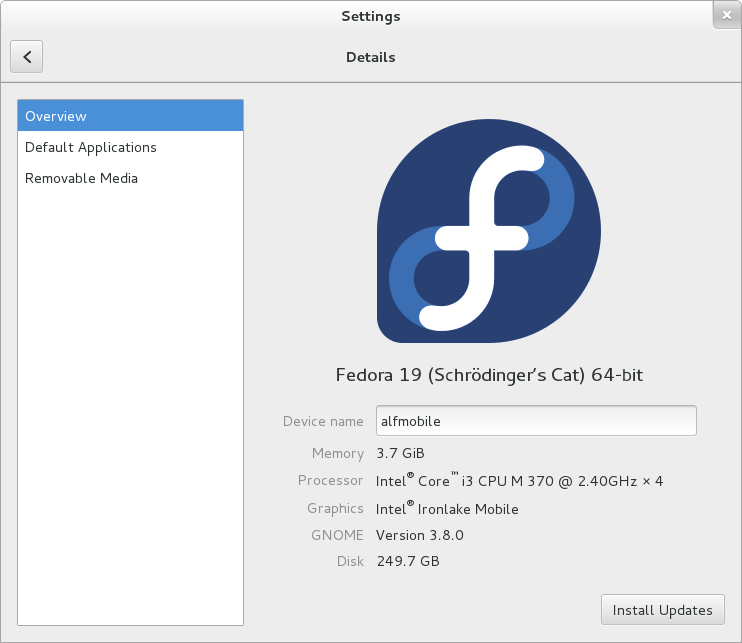Click the Memory label
The width and height of the screenshot is (742, 643).
pyautogui.click(x=338, y=454)
